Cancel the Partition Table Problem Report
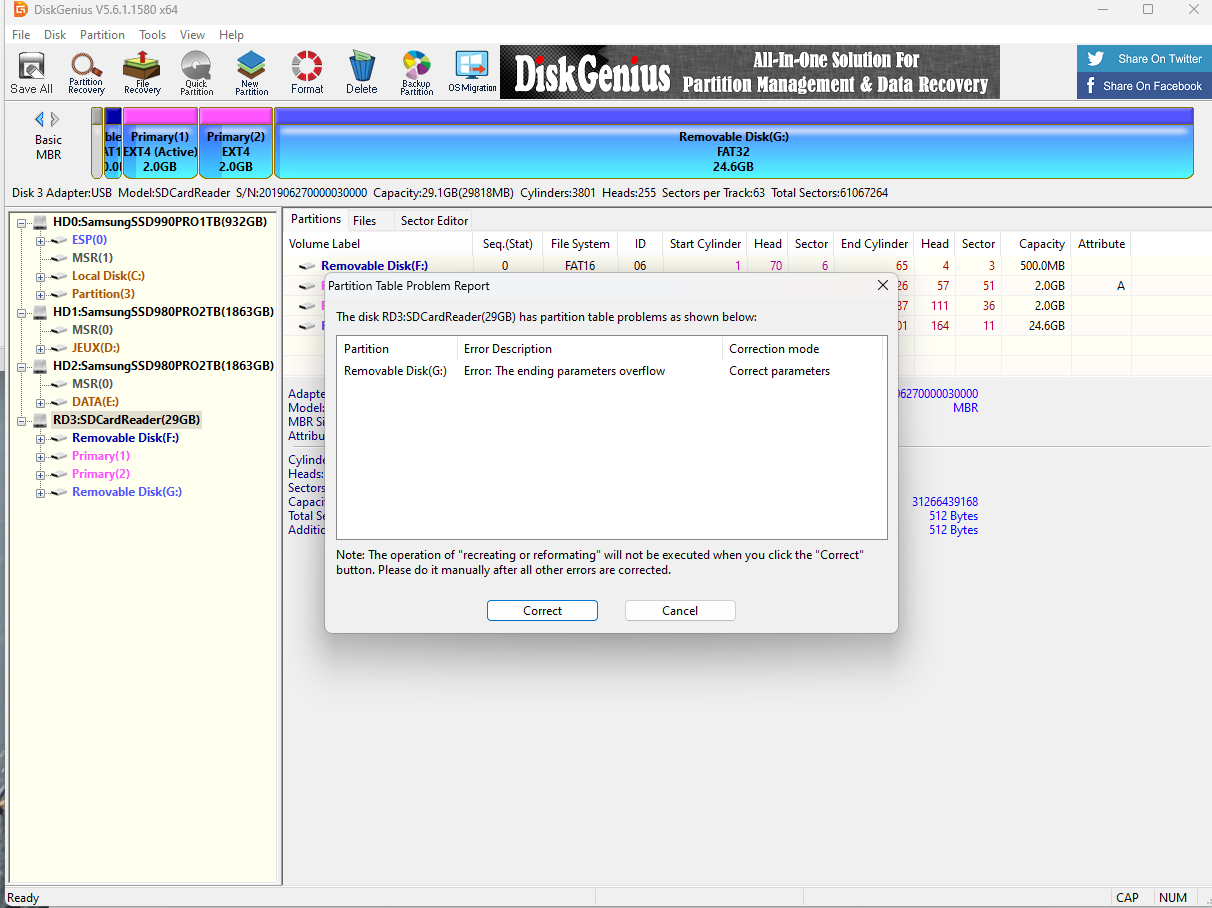Screen dimensions: 1212x908 pos(680,611)
